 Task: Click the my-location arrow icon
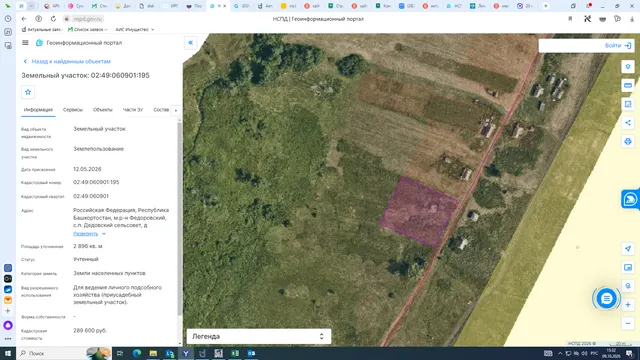[628, 249]
